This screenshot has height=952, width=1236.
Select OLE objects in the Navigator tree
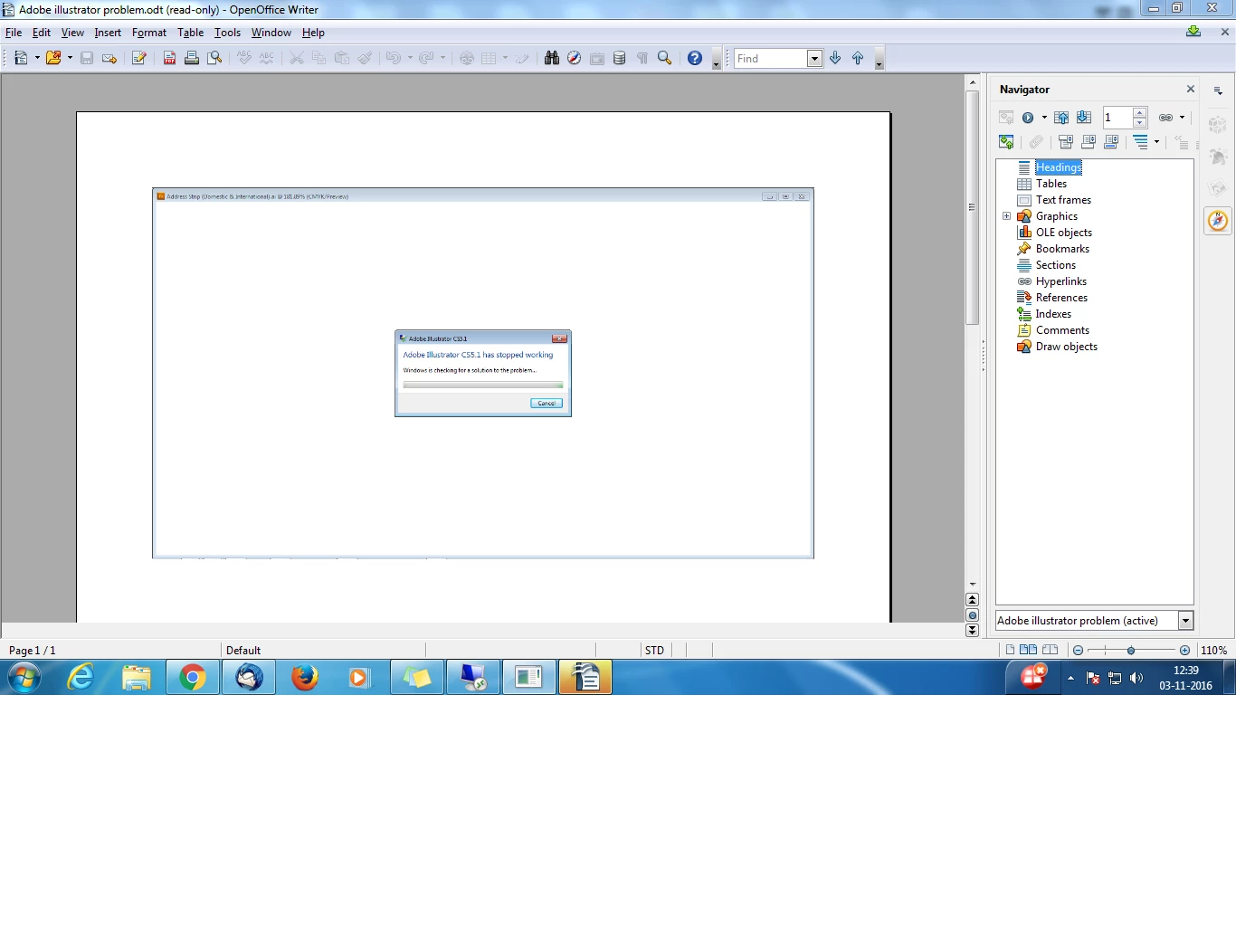click(x=1064, y=233)
